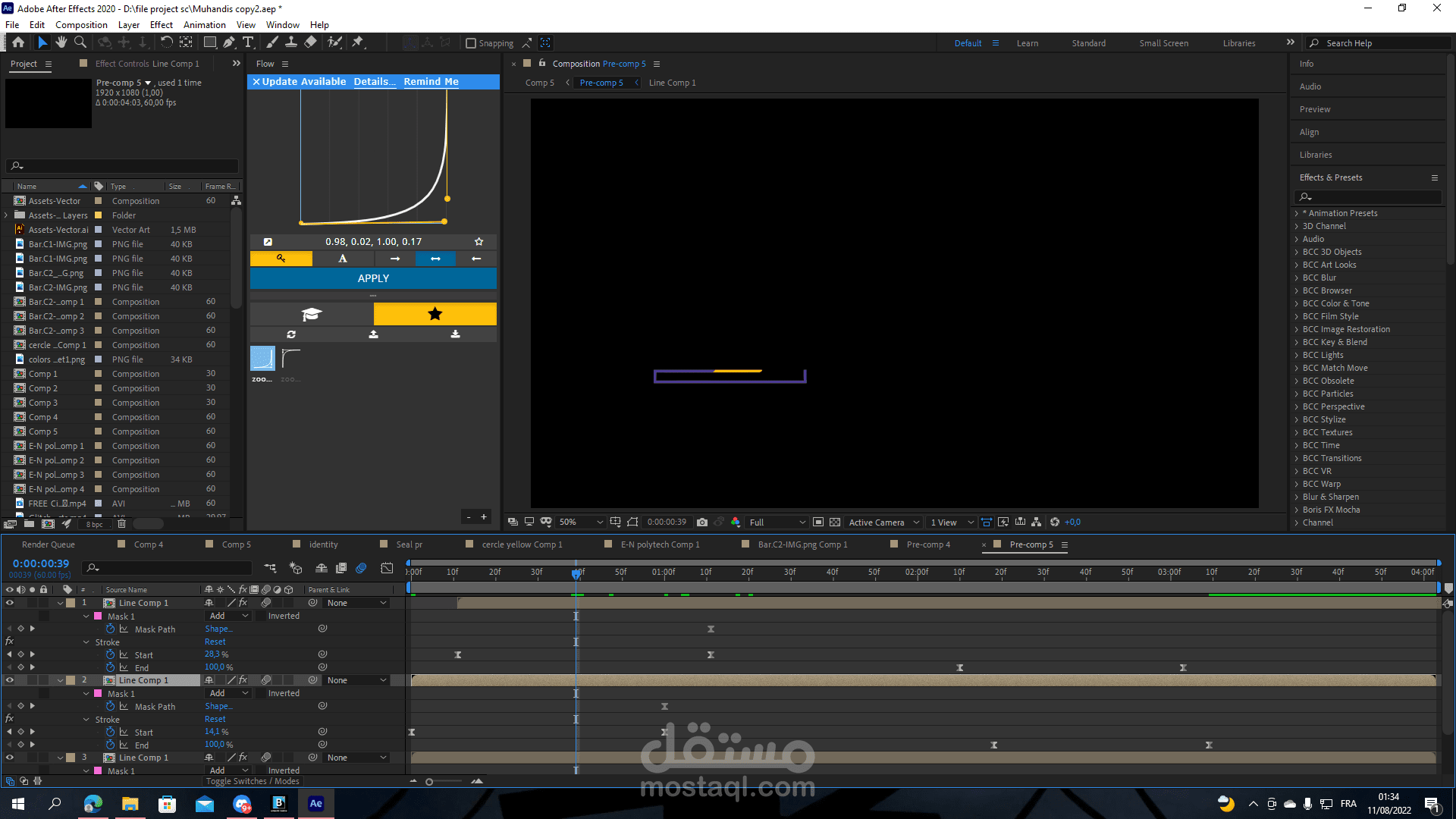Toggle Start stopwatch under layer 1 Stroke
This screenshot has width=1456, height=819.
point(111,654)
